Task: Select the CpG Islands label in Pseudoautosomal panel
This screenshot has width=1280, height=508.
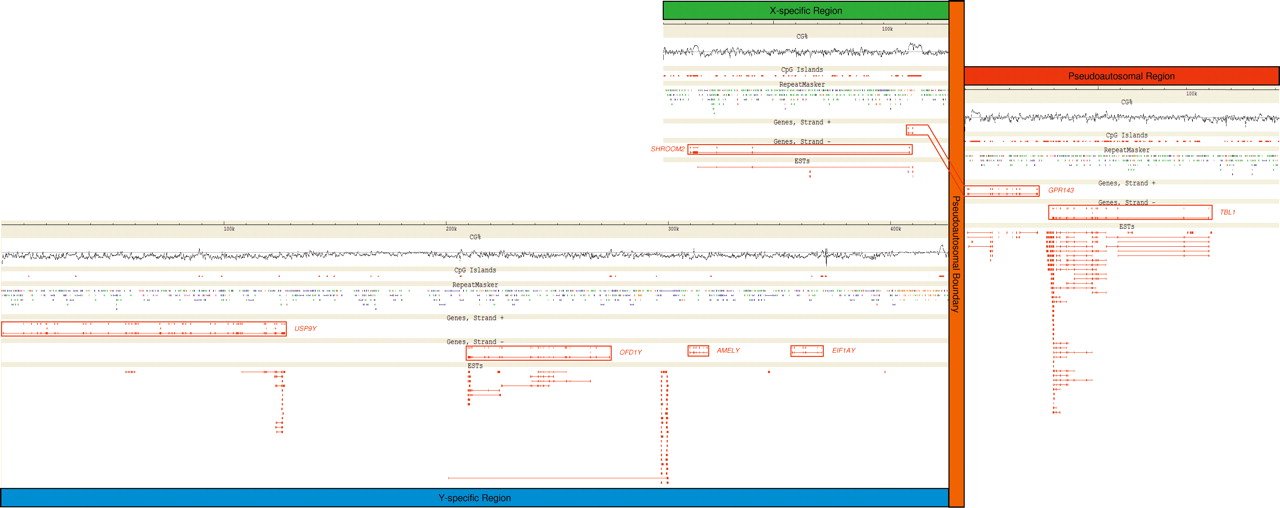Action: tap(1126, 135)
